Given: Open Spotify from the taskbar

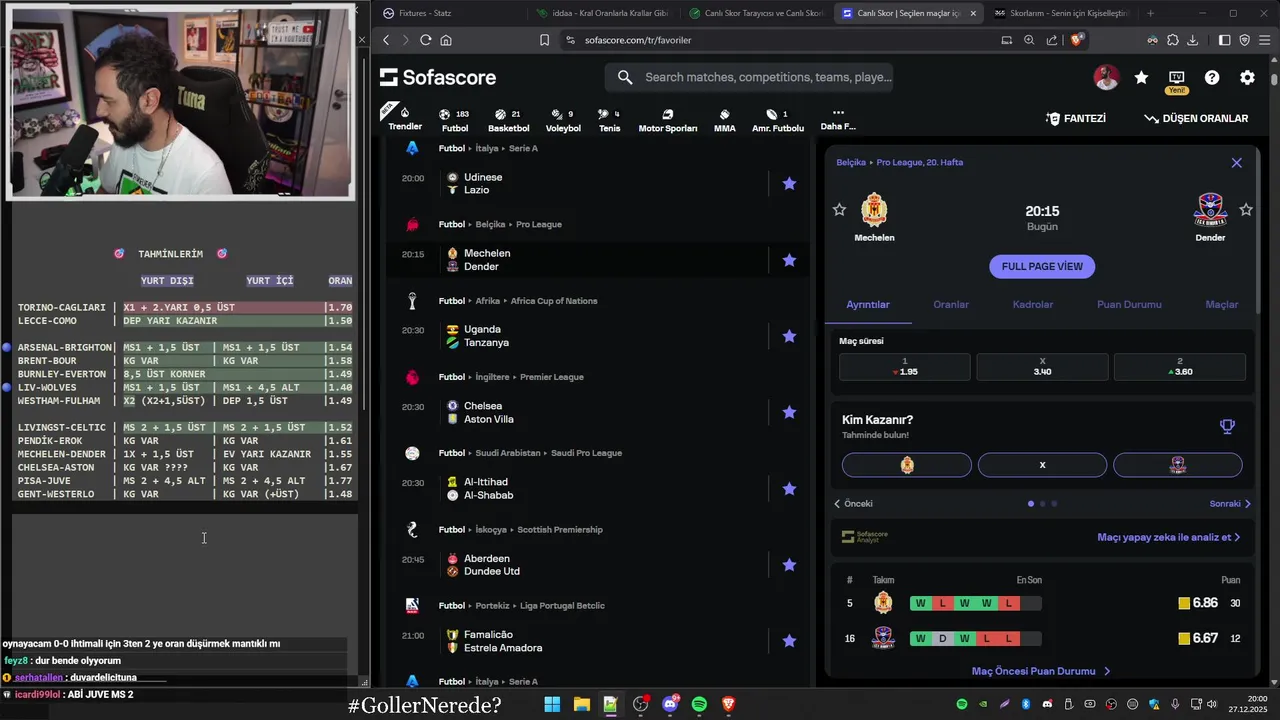Looking at the screenshot, I should pyautogui.click(x=699, y=704).
